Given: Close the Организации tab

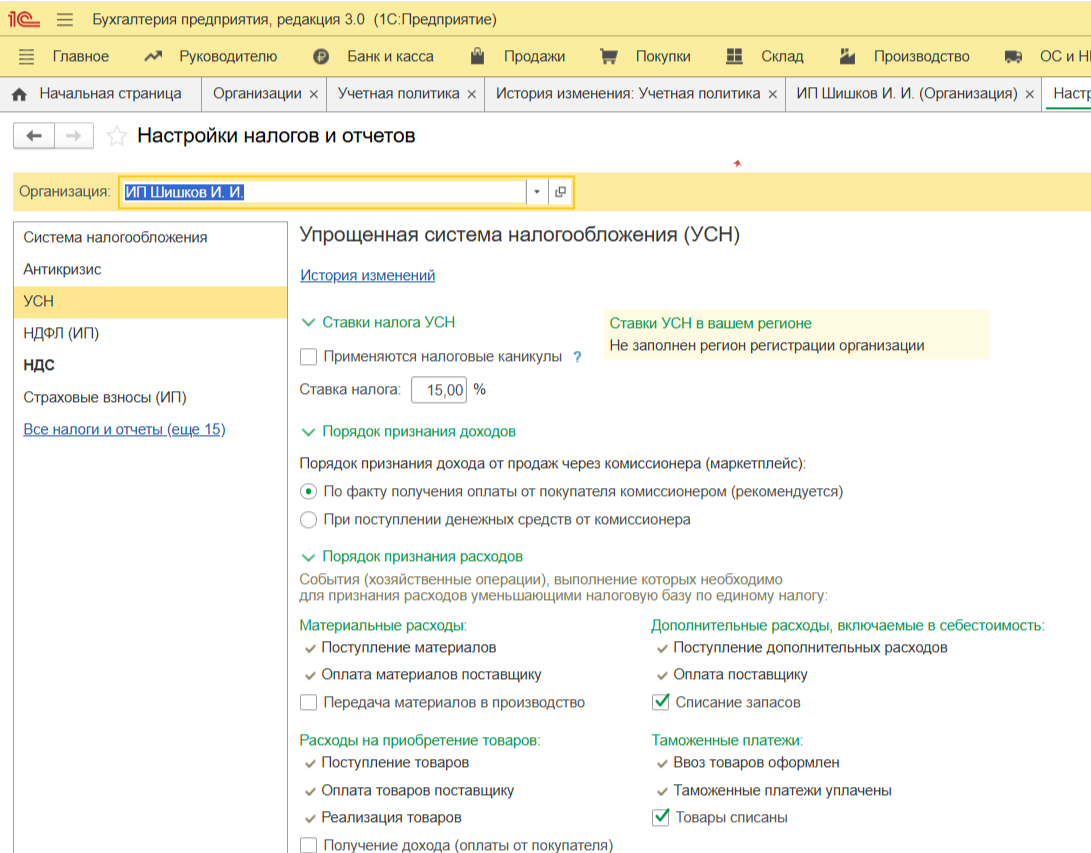Looking at the screenshot, I should coord(314,94).
